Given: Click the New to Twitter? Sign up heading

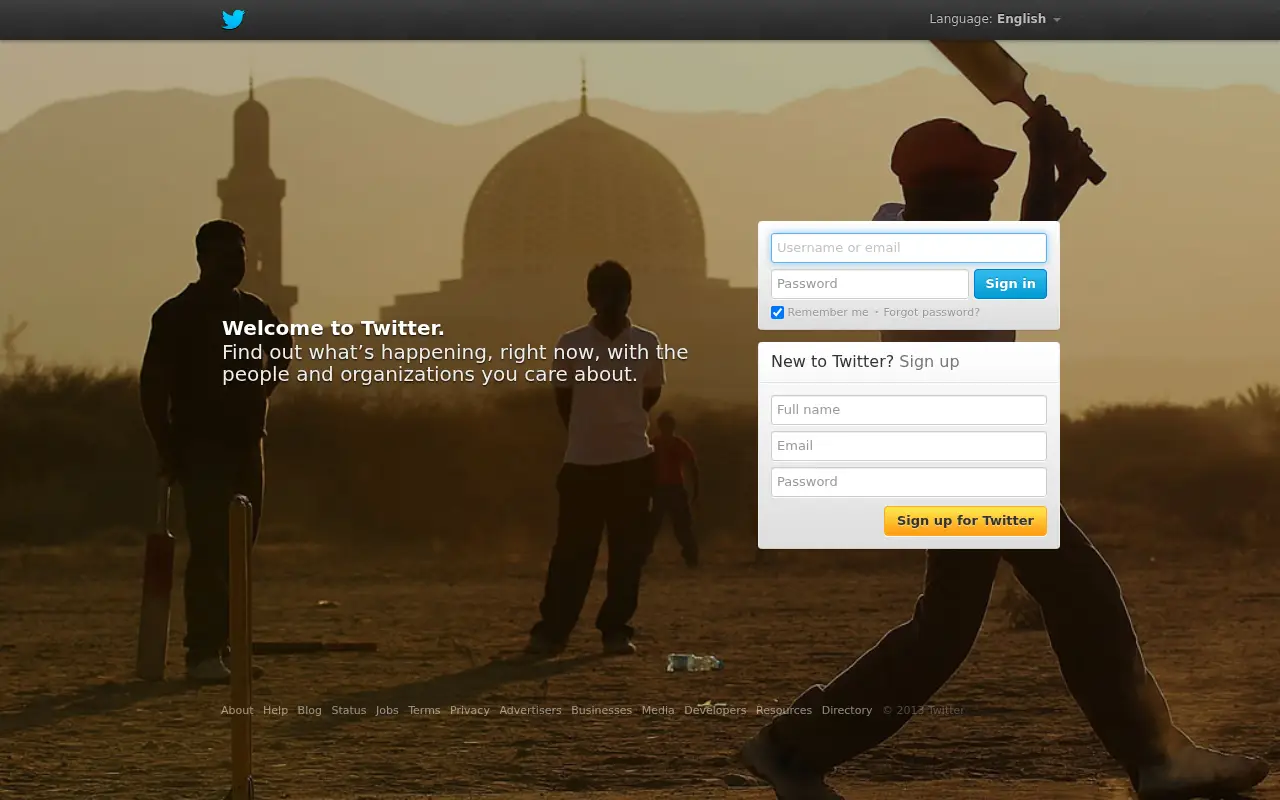Looking at the screenshot, I should click(865, 361).
